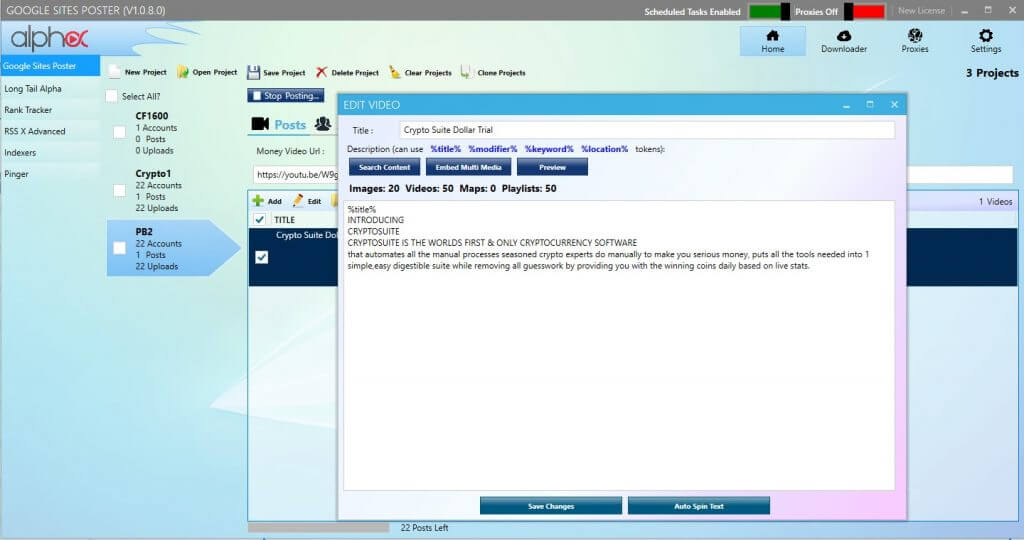The width and height of the screenshot is (1024, 540).
Task: Click the Stop Posting button
Action: pyautogui.click(x=285, y=95)
